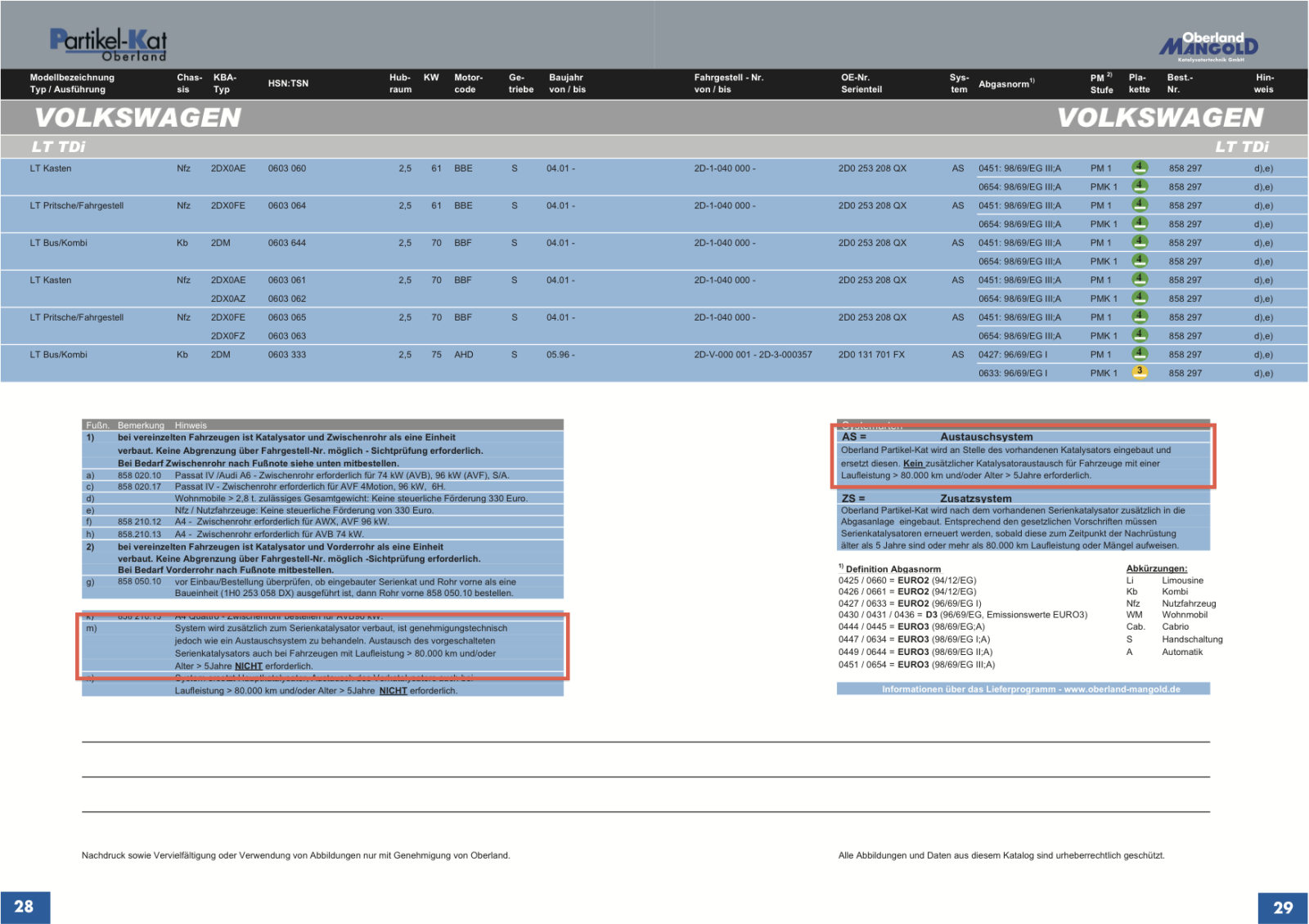Click the left VOLKSWAGEN section title
The height and width of the screenshot is (924, 1309).
point(137,118)
